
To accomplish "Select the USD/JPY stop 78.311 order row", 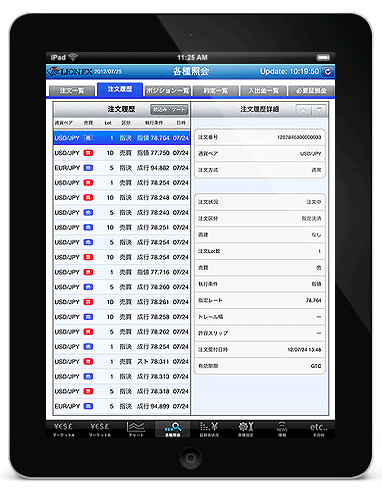I will tap(122, 362).
